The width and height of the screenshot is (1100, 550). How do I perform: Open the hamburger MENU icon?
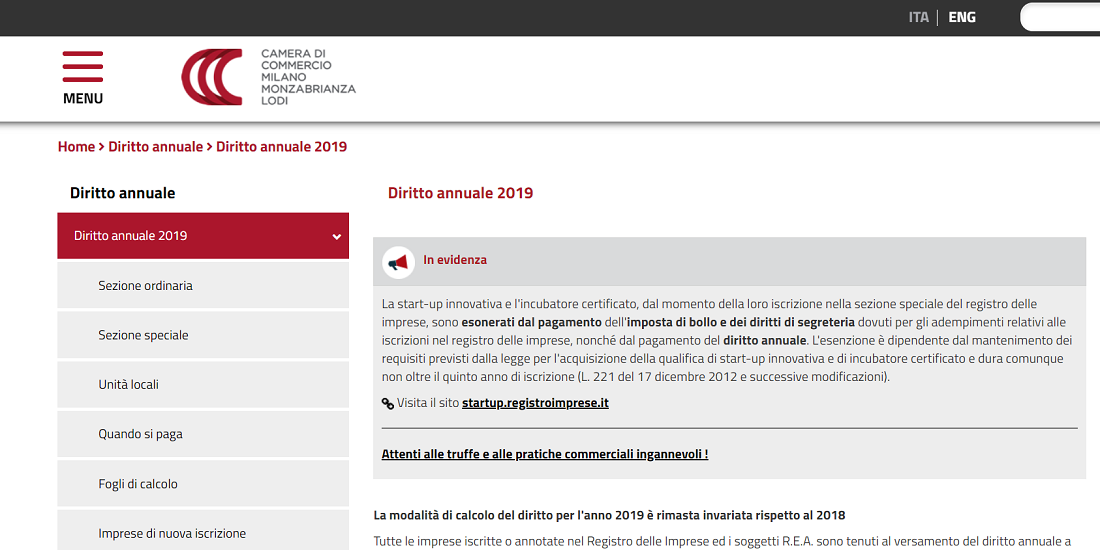[x=83, y=67]
